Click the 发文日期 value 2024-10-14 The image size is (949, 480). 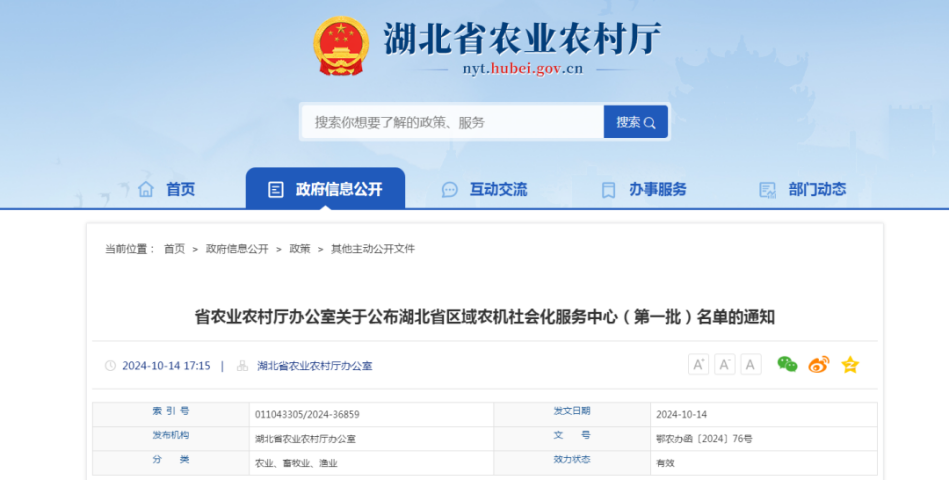tap(681, 415)
